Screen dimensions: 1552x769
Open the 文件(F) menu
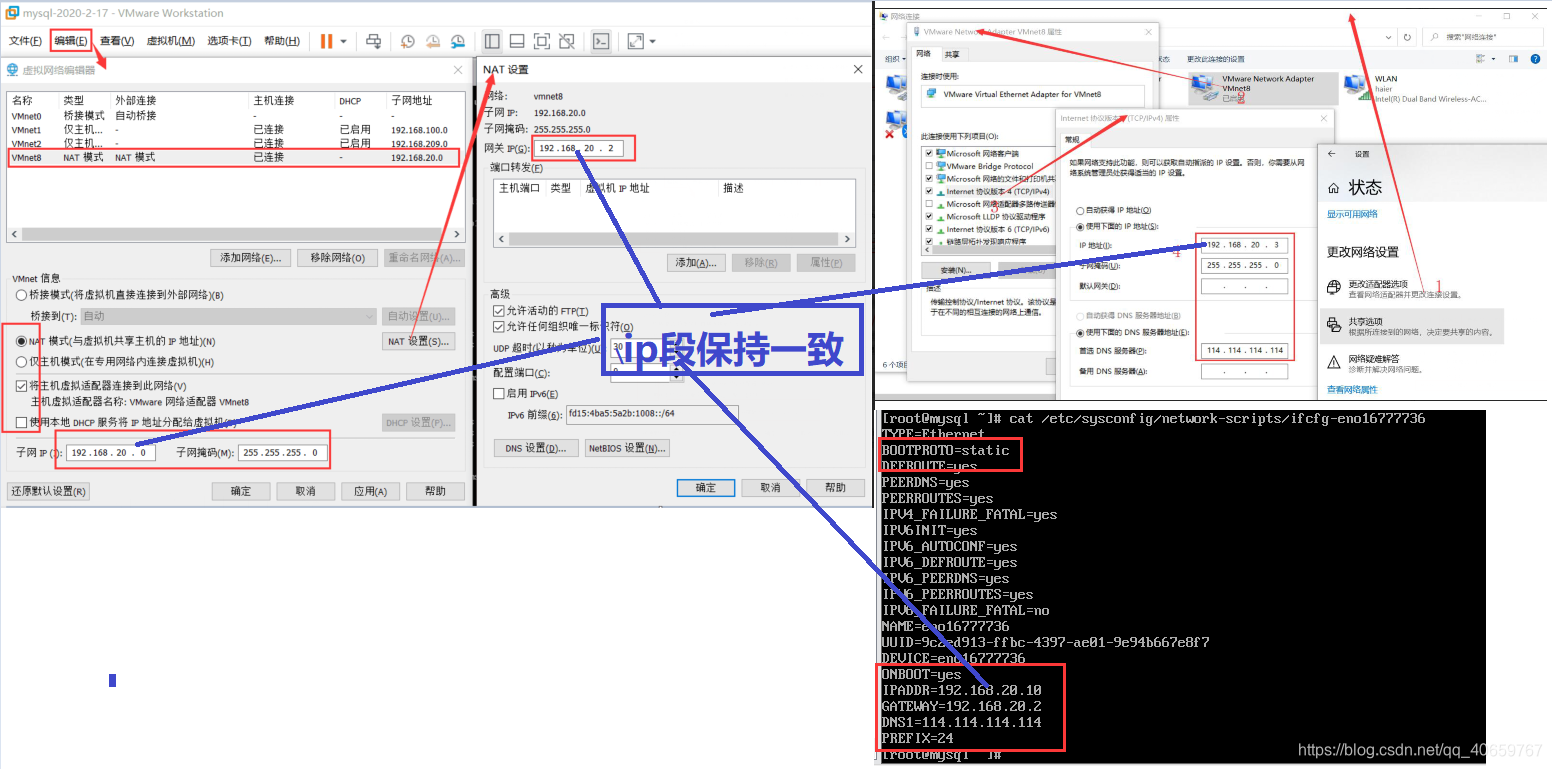(26, 41)
